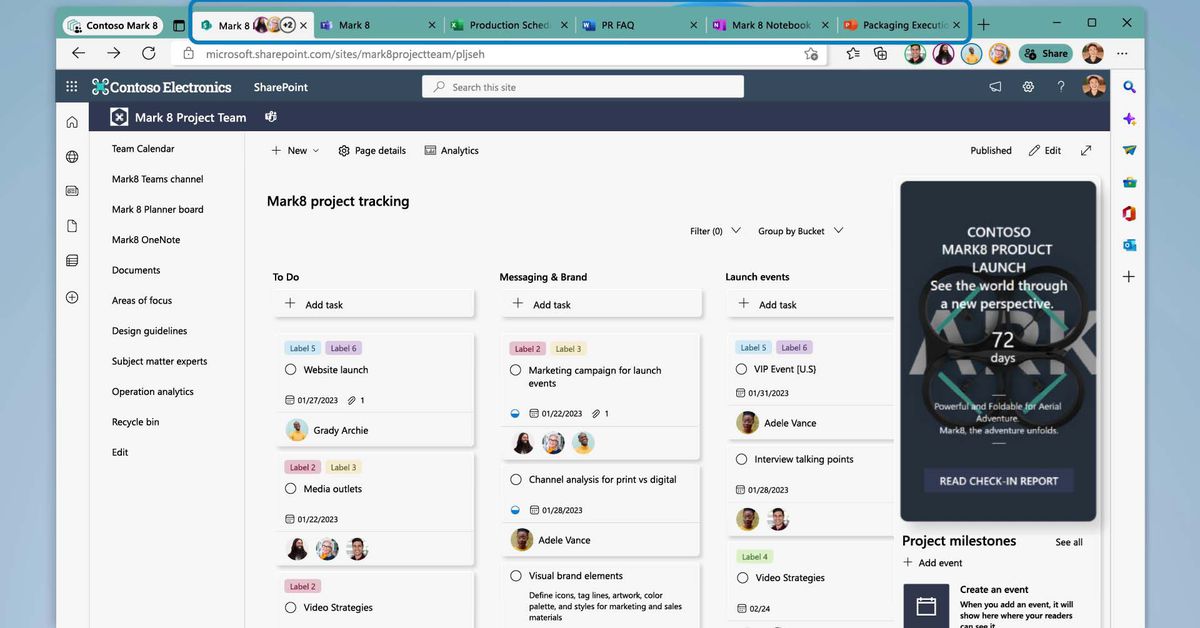The width and height of the screenshot is (1200, 628).
Task: Click the Home icon in left rail
Action: pyautogui.click(x=72, y=122)
